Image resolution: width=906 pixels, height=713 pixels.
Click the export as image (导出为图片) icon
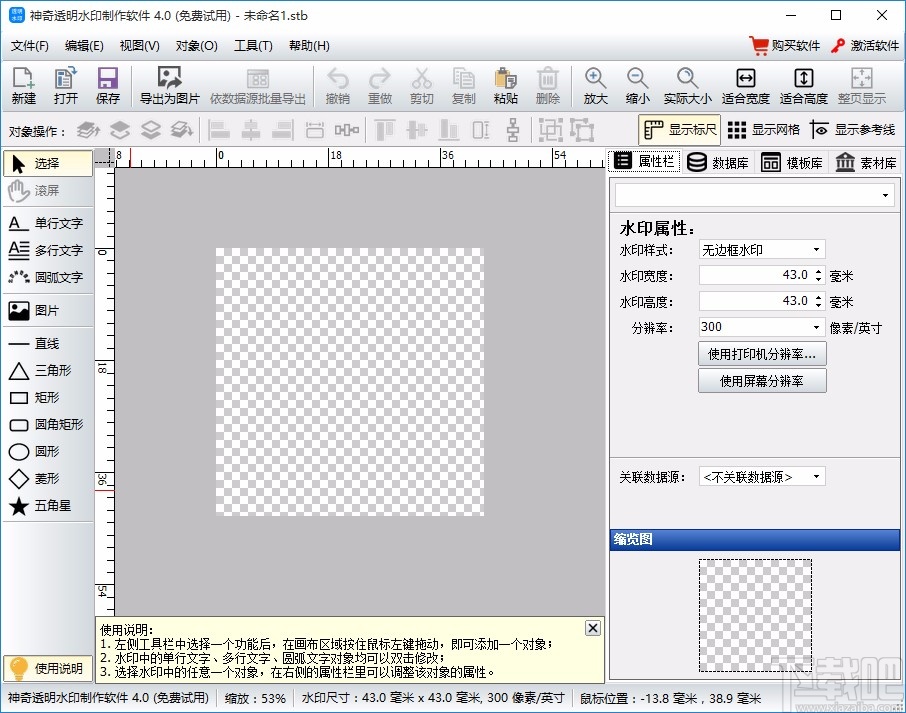pyautogui.click(x=168, y=84)
